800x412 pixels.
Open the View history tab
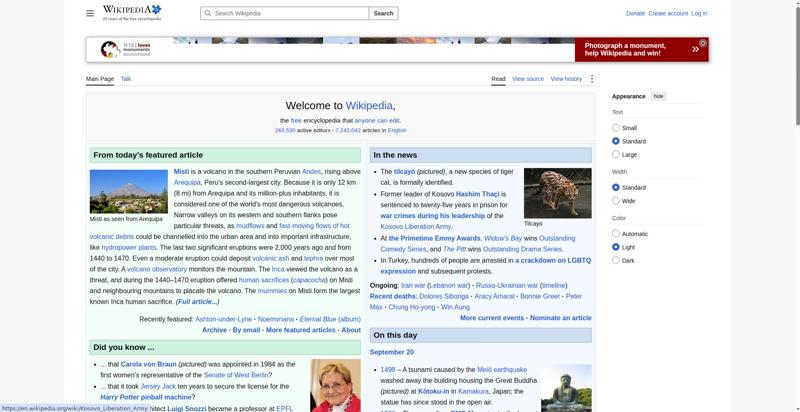point(566,79)
